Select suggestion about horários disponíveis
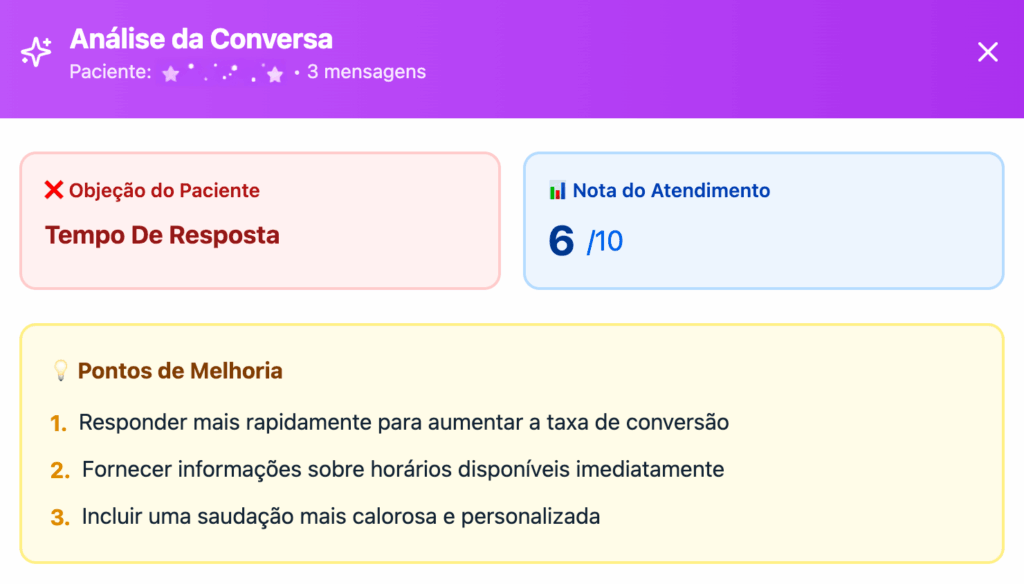 (x=403, y=469)
